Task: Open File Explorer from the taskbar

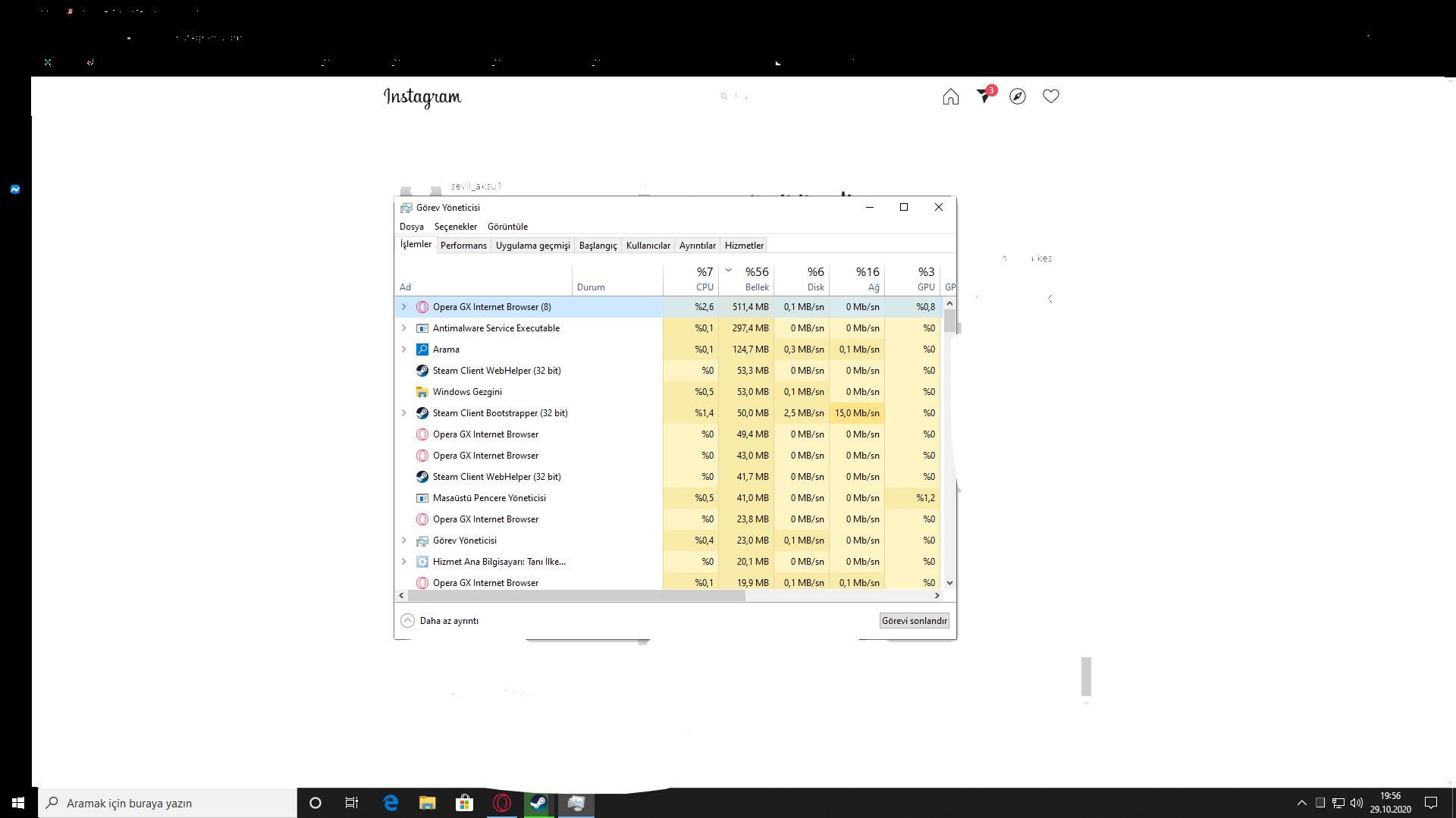Action: click(427, 803)
